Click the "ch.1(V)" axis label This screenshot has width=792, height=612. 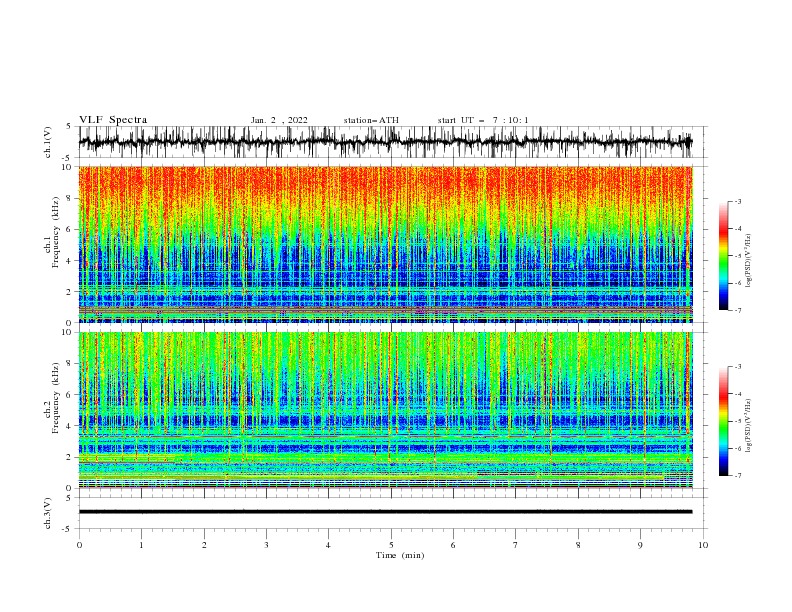48,142
